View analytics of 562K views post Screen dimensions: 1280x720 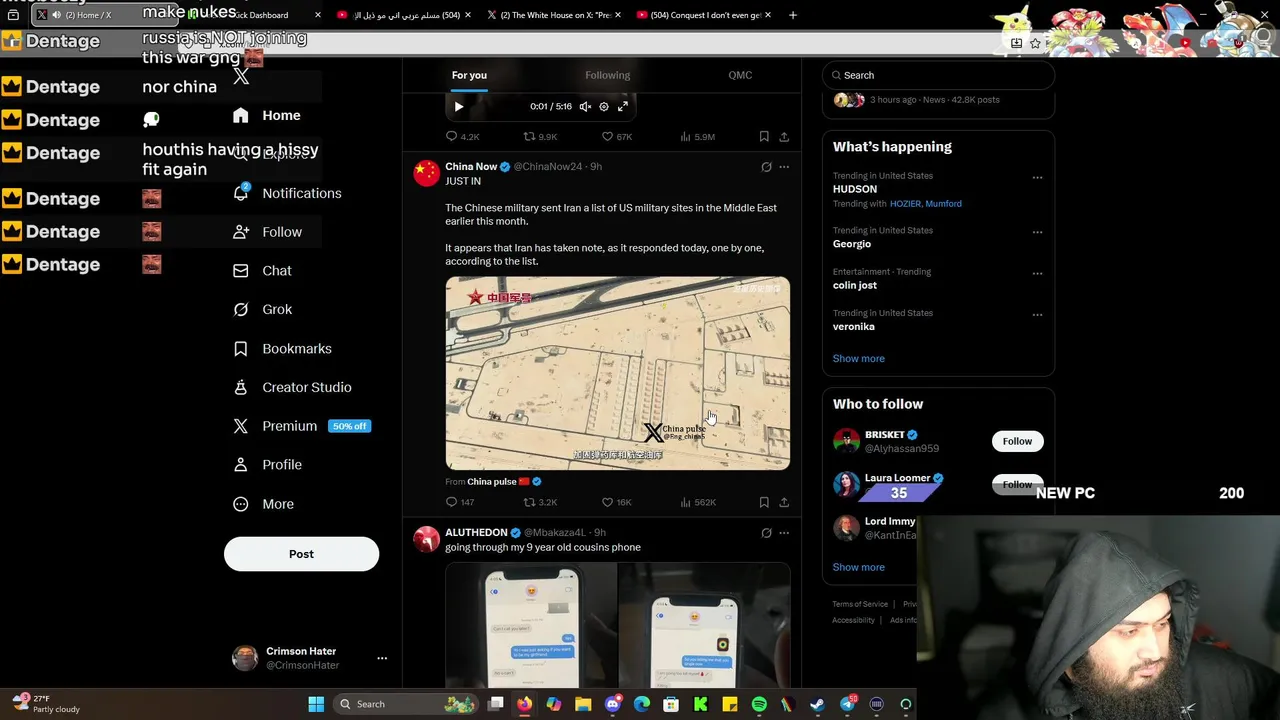[x=698, y=502]
